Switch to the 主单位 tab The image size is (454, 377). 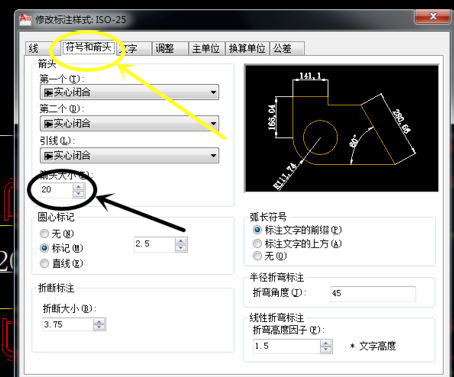(x=206, y=49)
